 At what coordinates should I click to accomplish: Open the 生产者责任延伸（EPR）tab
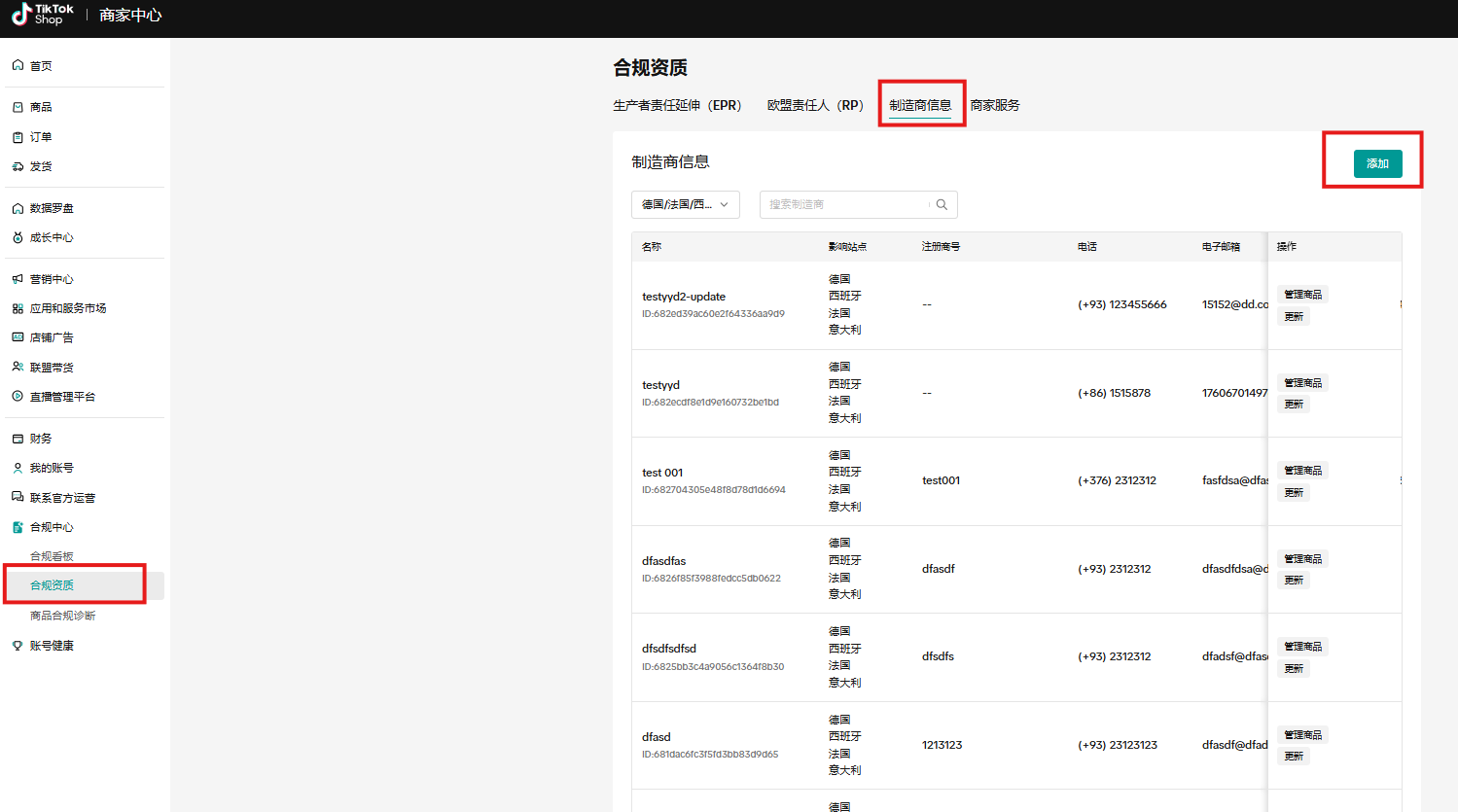pos(676,104)
